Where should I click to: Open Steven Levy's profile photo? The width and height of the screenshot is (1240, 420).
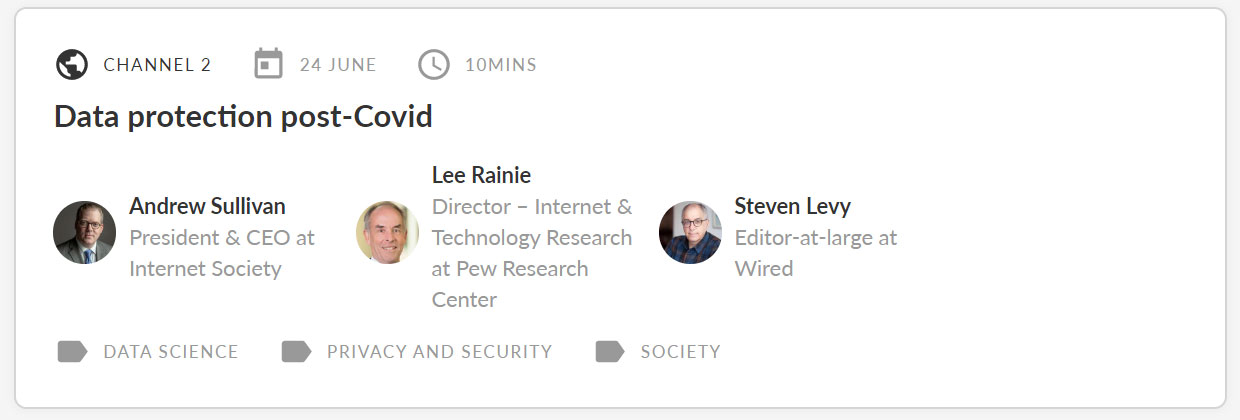coord(690,232)
